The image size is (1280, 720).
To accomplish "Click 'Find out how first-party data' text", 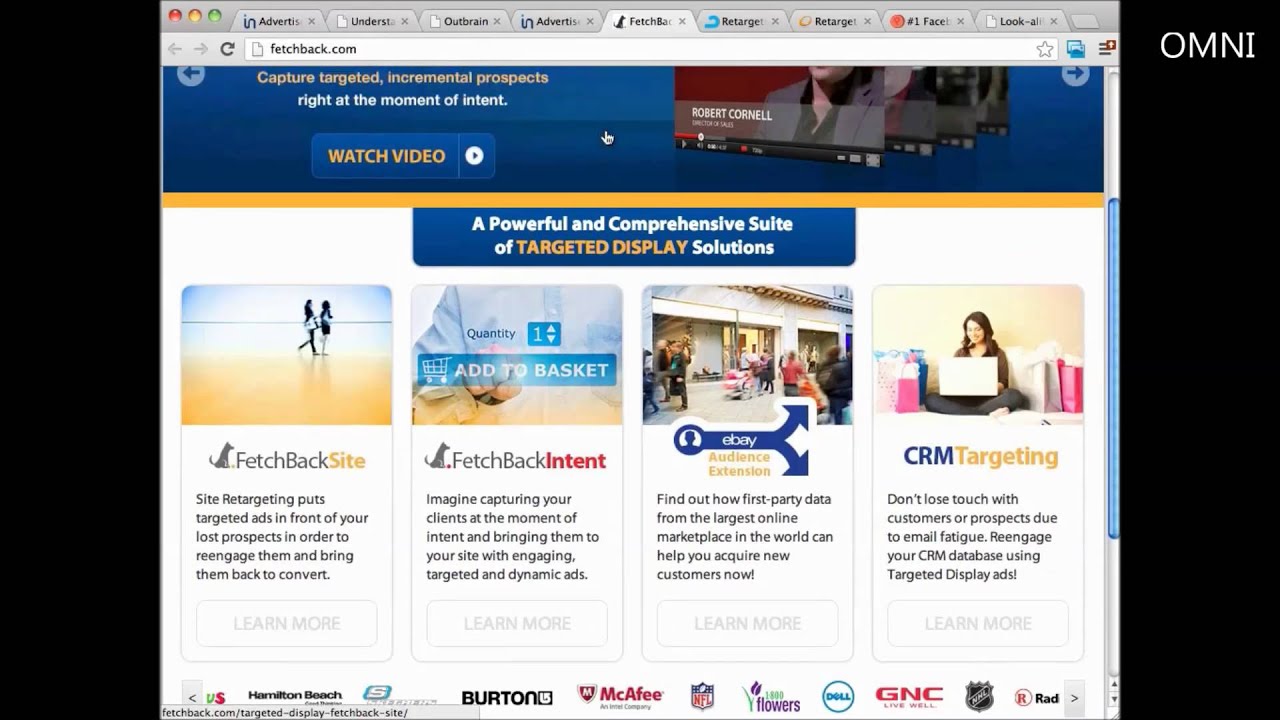I will click(745, 537).
